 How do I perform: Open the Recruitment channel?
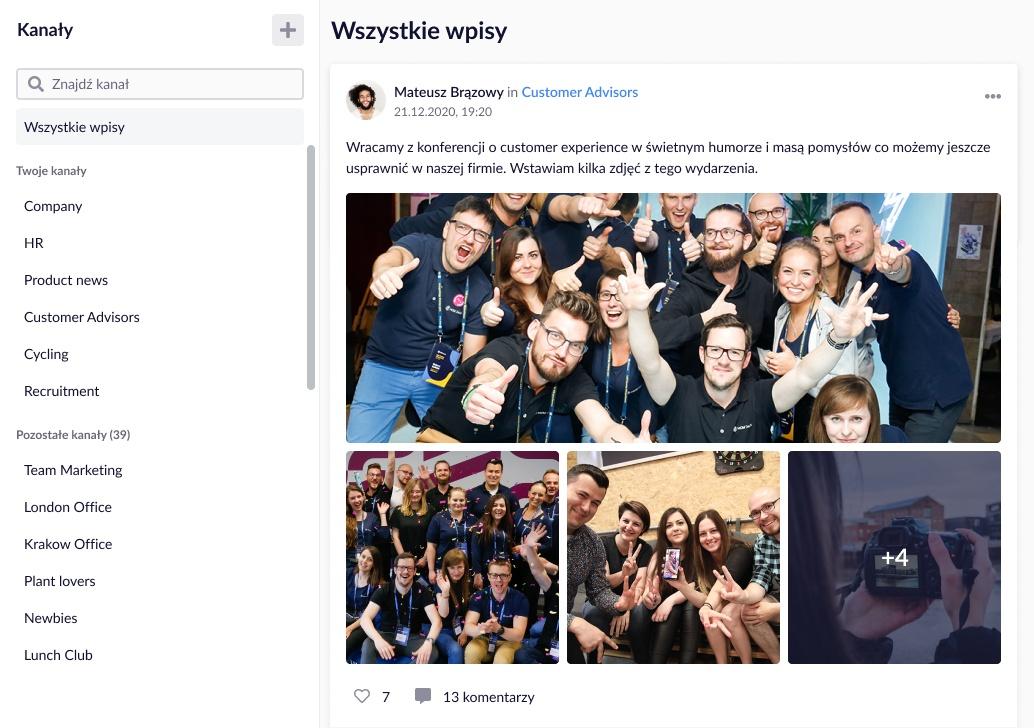(61, 391)
